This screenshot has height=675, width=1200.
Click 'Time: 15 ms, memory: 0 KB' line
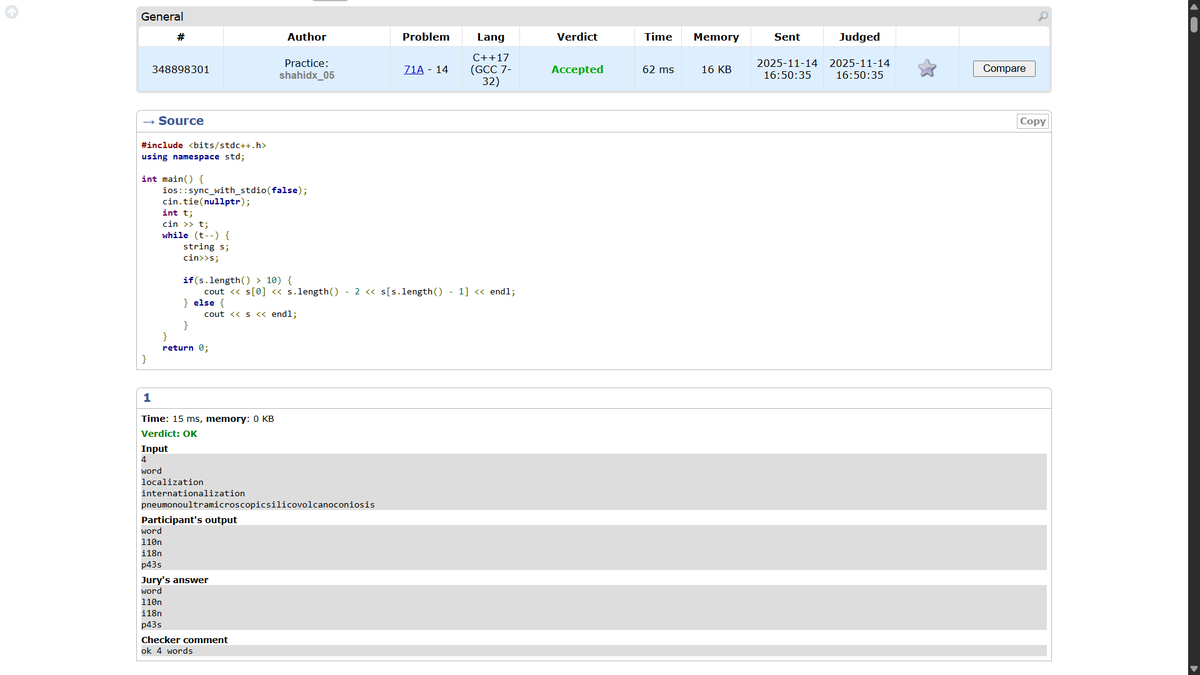pyautogui.click(x=208, y=418)
